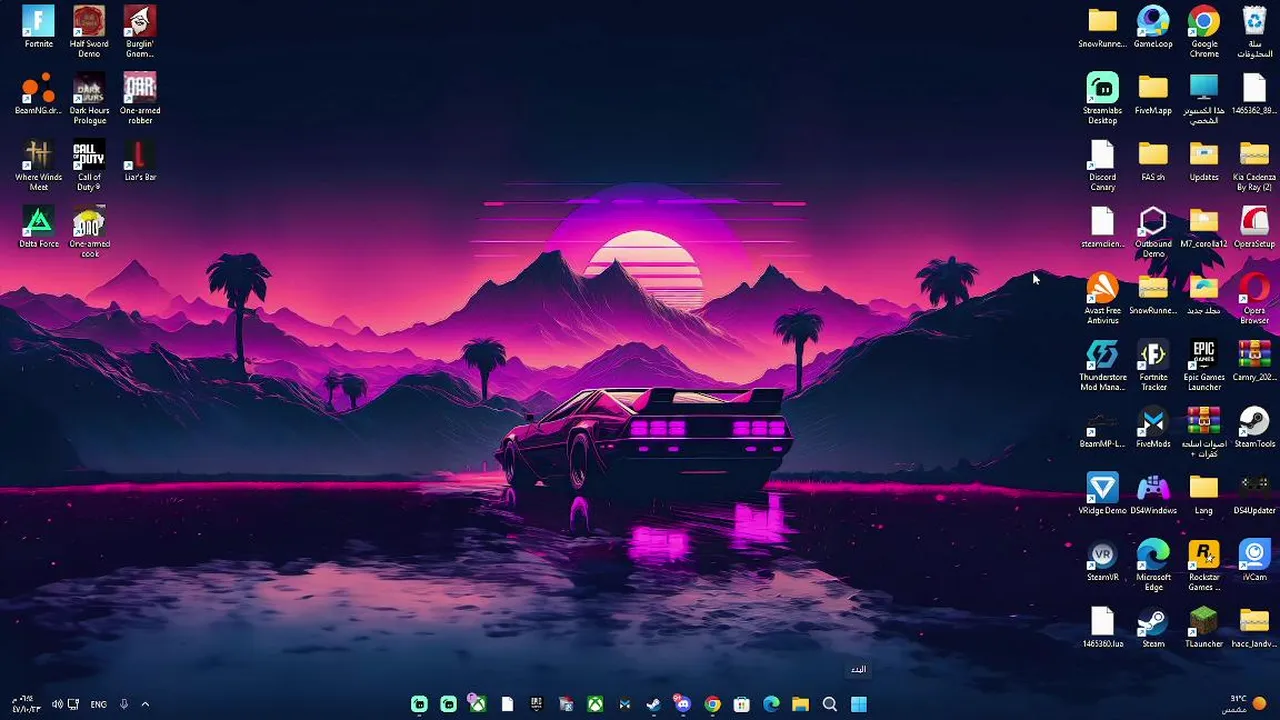This screenshot has height=720, width=1280.
Task: Expand the system tray hidden icons chevron
Action: pos(145,704)
